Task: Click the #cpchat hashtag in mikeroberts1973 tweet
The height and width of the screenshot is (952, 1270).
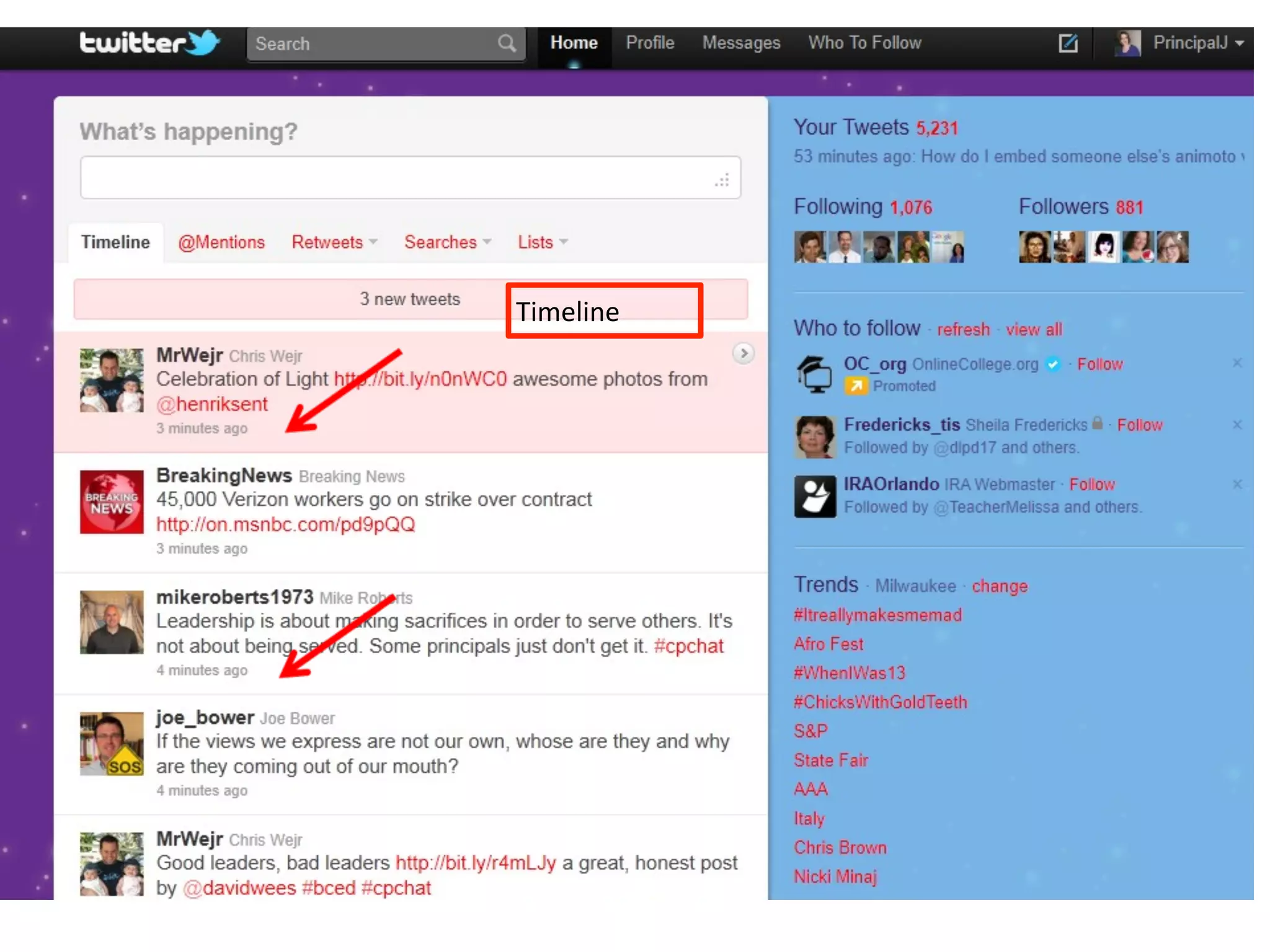Action: coord(688,646)
